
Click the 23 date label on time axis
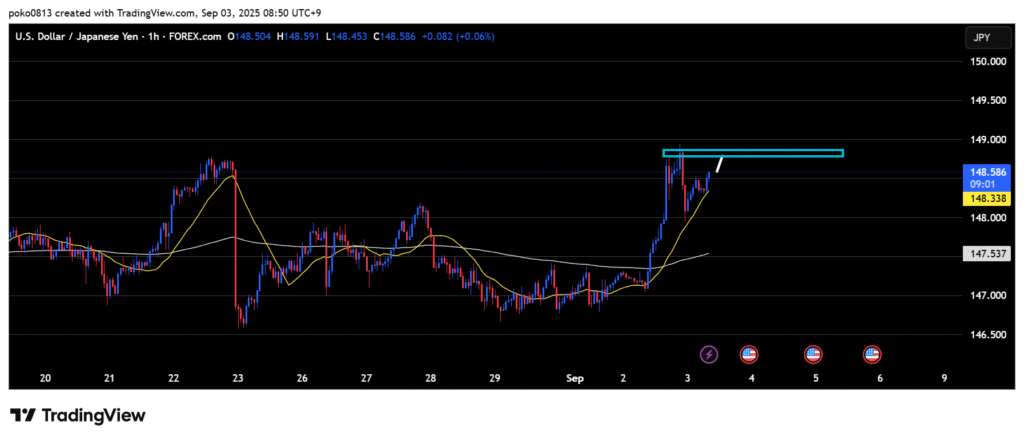(238, 379)
